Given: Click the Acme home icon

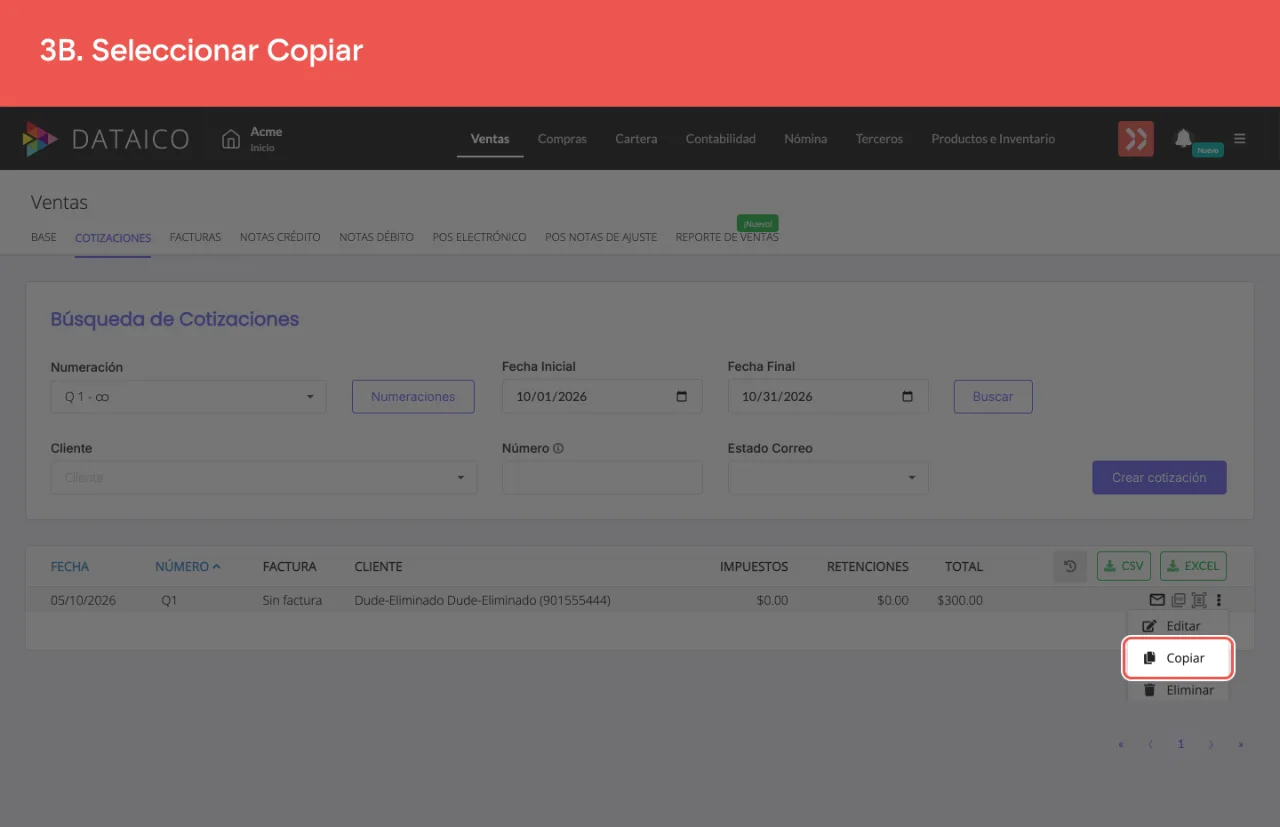Looking at the screenshot, I should tap(231, 139).
